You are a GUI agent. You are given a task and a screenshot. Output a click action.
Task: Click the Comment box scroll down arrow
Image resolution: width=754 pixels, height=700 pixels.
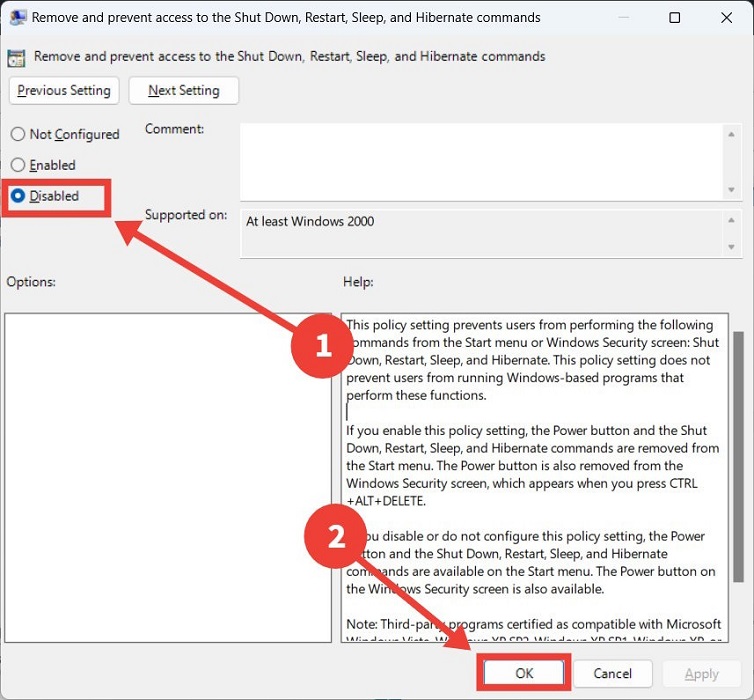731,190
